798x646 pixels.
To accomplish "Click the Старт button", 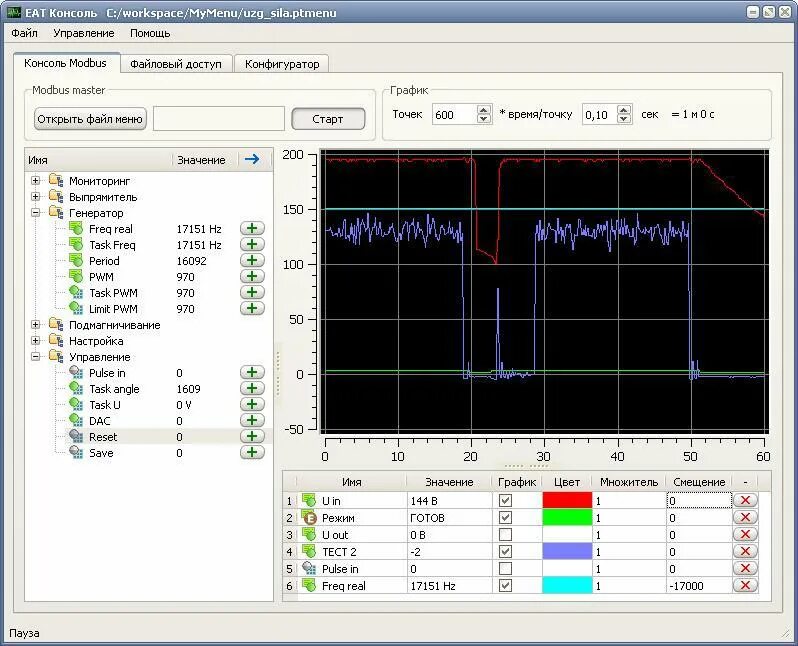I will pyautogui.click(x=328, y=119).
